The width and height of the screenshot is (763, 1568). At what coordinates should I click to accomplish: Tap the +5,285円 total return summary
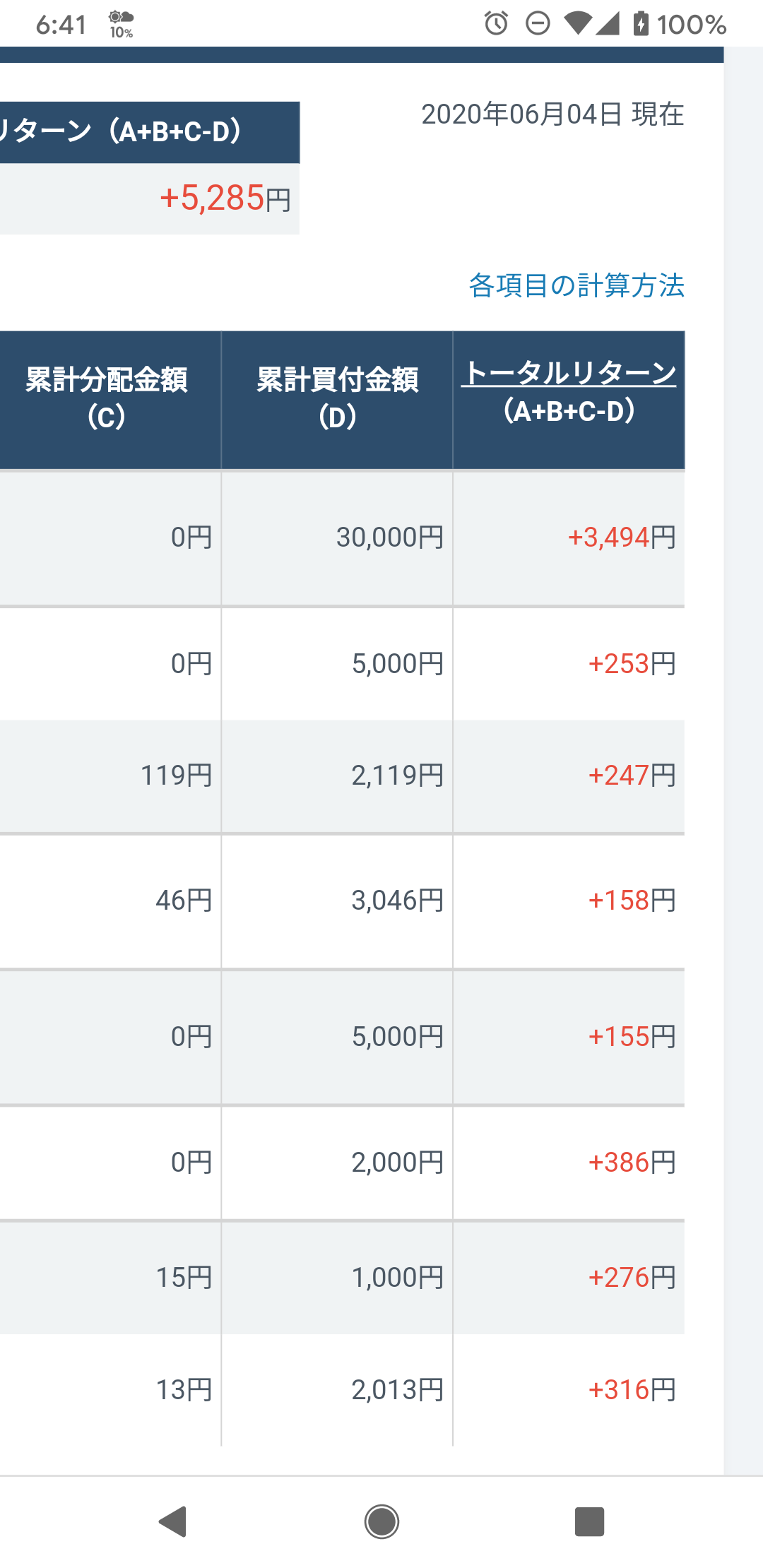click(225, 198)
